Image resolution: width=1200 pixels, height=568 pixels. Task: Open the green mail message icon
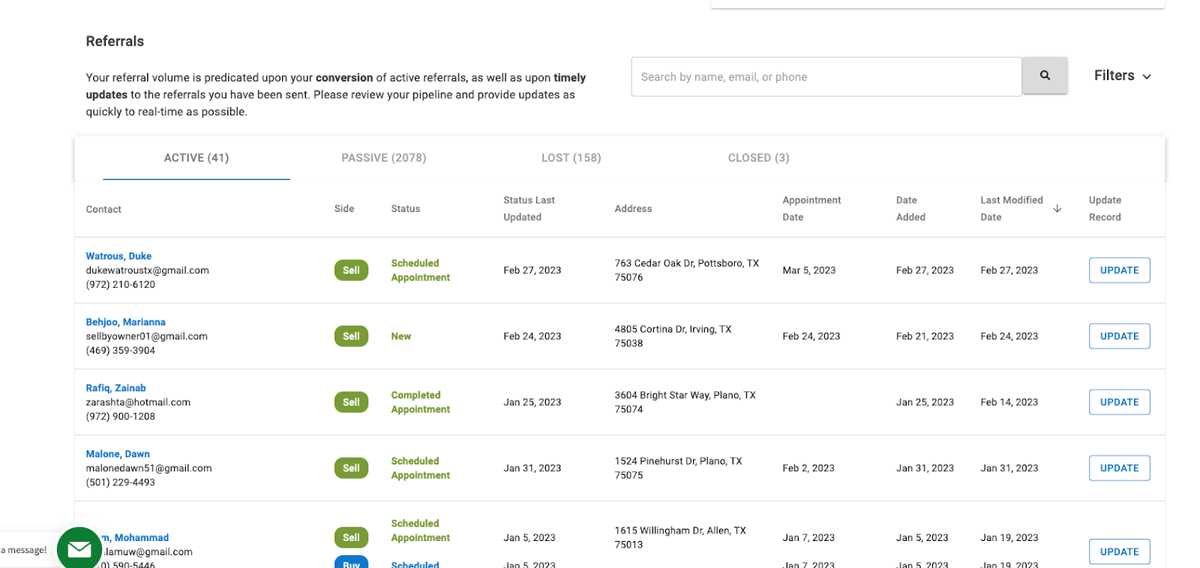(79, 548)
